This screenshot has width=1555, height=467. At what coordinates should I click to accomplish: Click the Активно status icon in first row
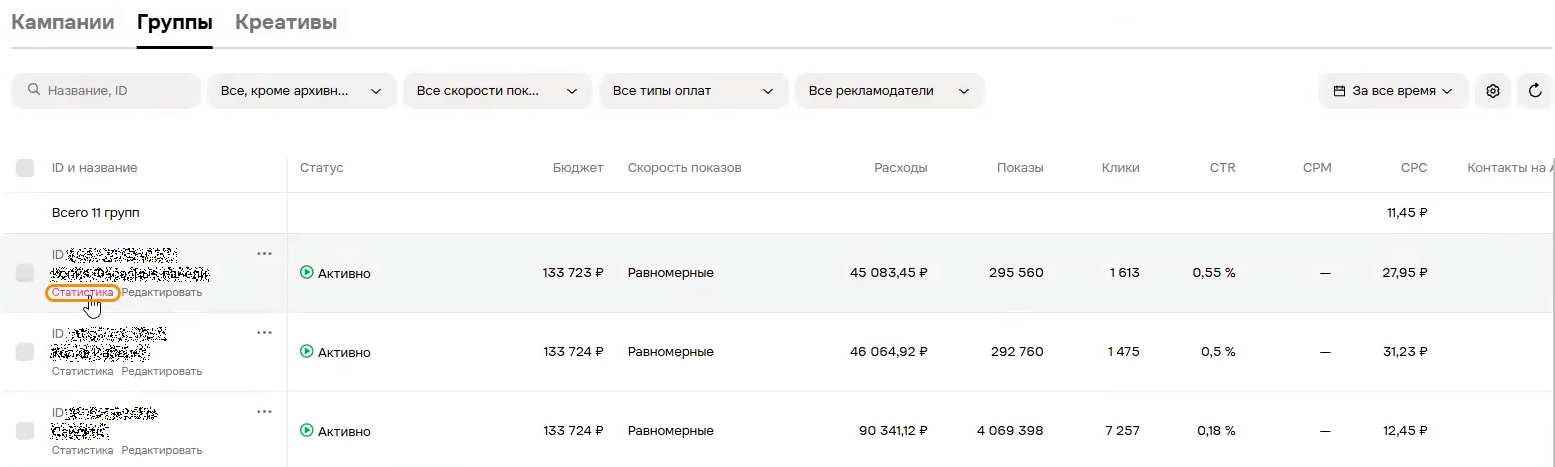tap(307, 273)
